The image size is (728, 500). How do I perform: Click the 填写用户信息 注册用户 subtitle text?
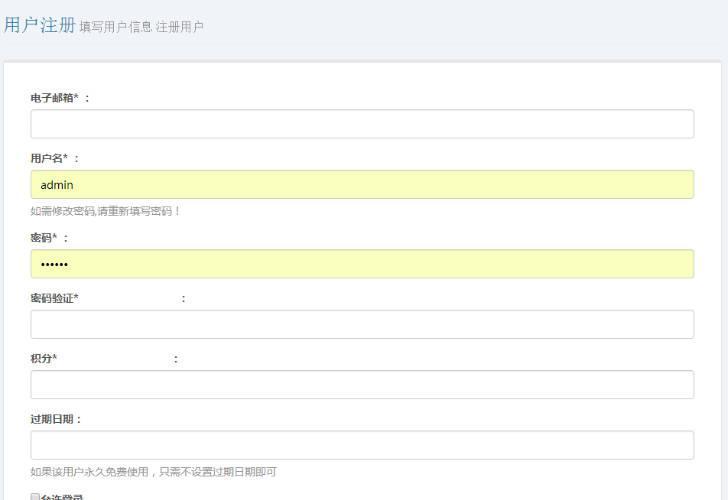(x=141, y=27)
